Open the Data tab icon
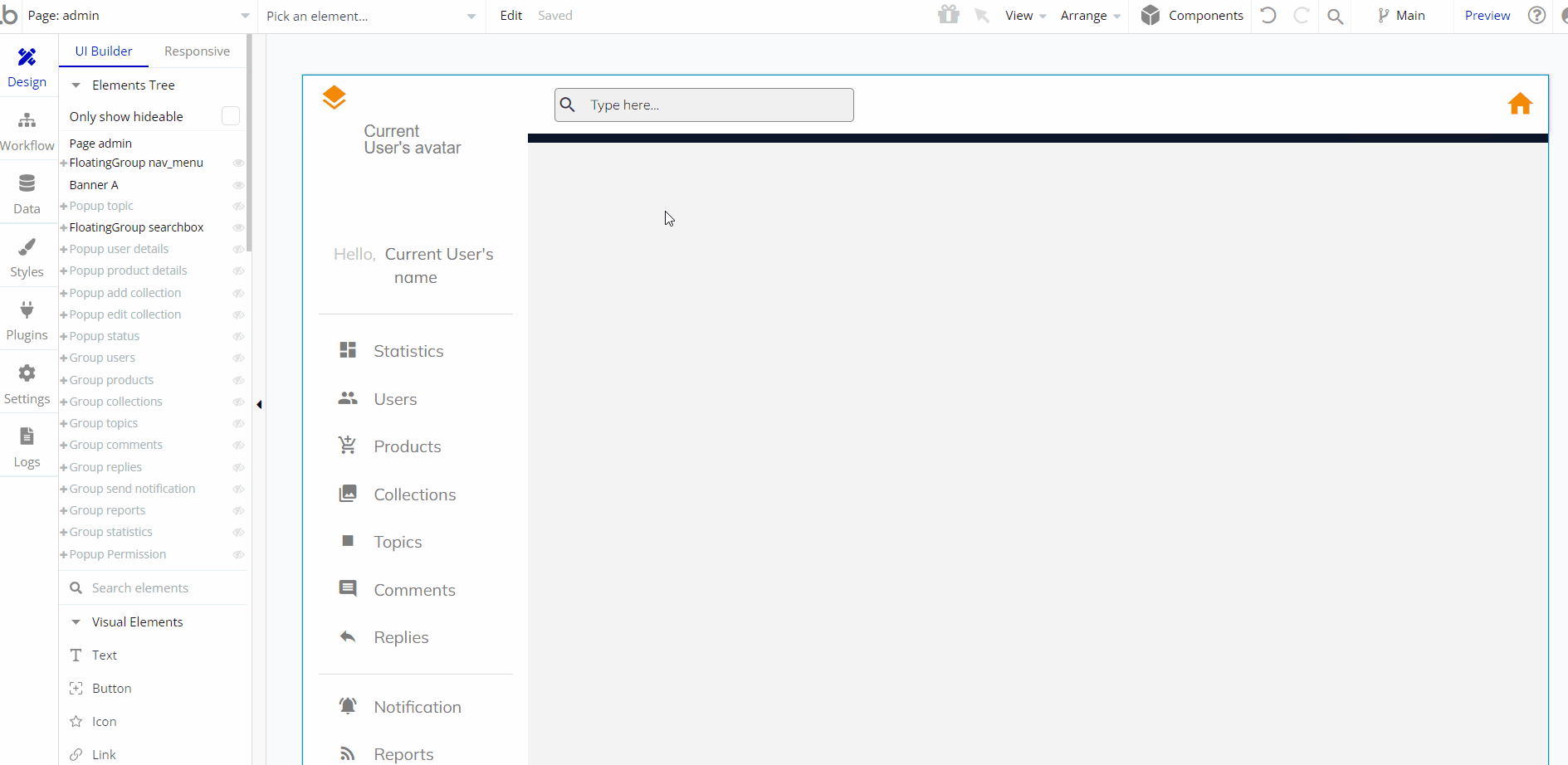The width and height of the screenshot is (1568, 765). coord(27,183)
